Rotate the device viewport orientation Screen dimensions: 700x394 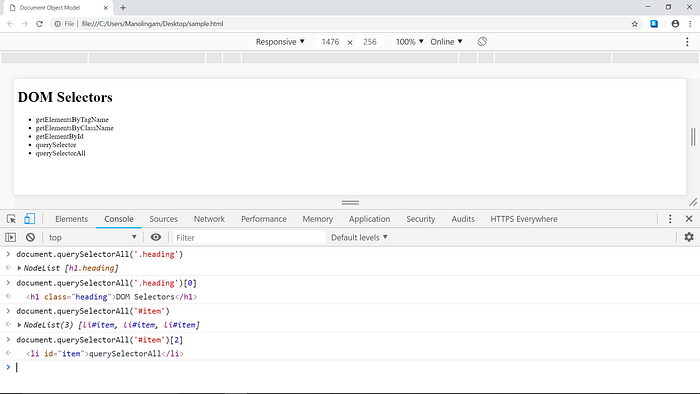pos(482,41)
